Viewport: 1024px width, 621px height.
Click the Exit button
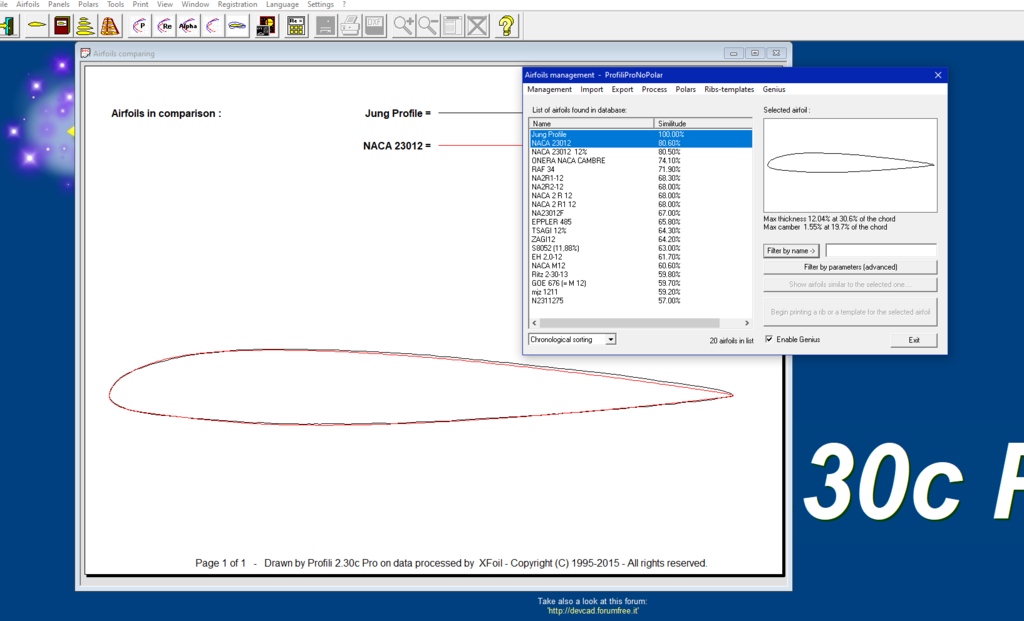914,340
